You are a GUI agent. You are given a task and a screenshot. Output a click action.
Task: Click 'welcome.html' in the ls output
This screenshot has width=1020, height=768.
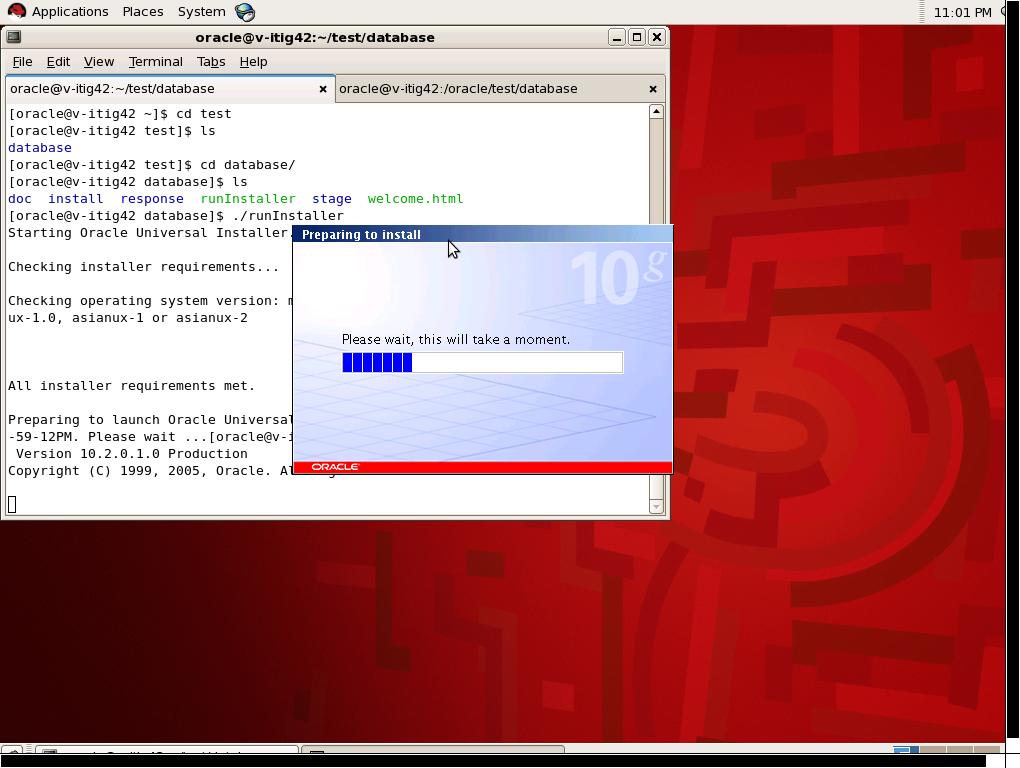[415, 198]
